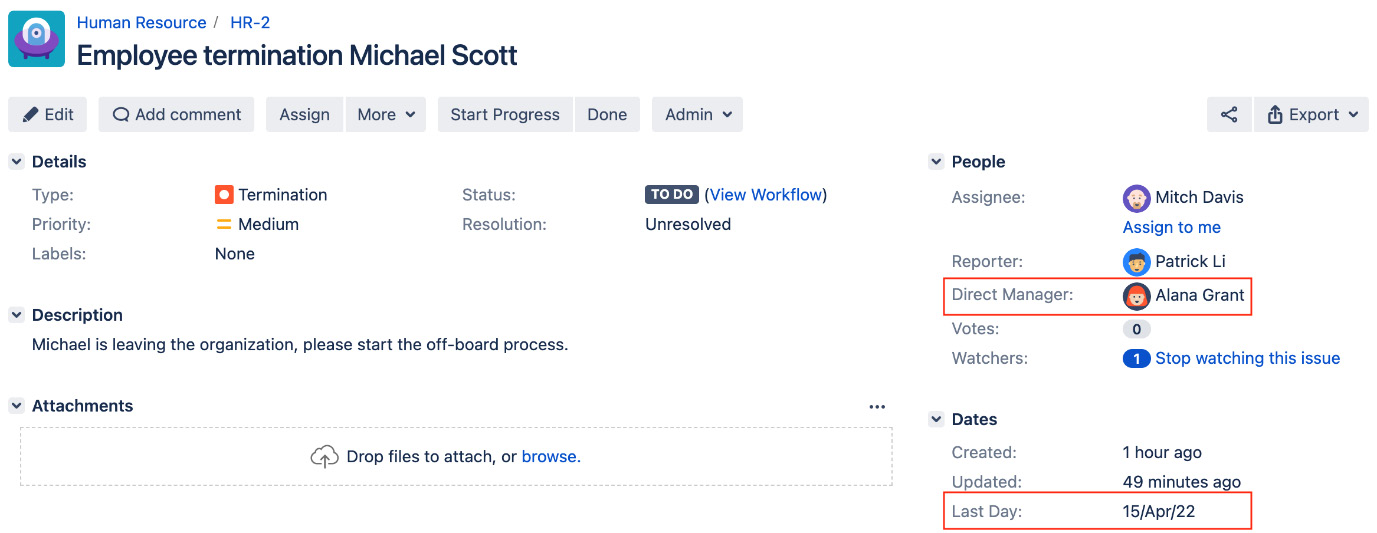Open attachments three-dot options menu
This screenshot has height=533, width=1377.
877,407
